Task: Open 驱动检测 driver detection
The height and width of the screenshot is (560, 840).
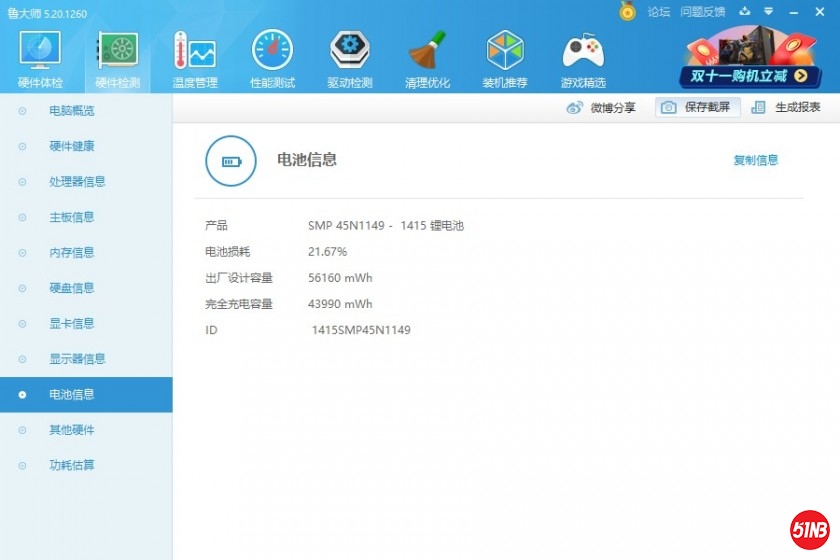Action: [x=350, y=59]
